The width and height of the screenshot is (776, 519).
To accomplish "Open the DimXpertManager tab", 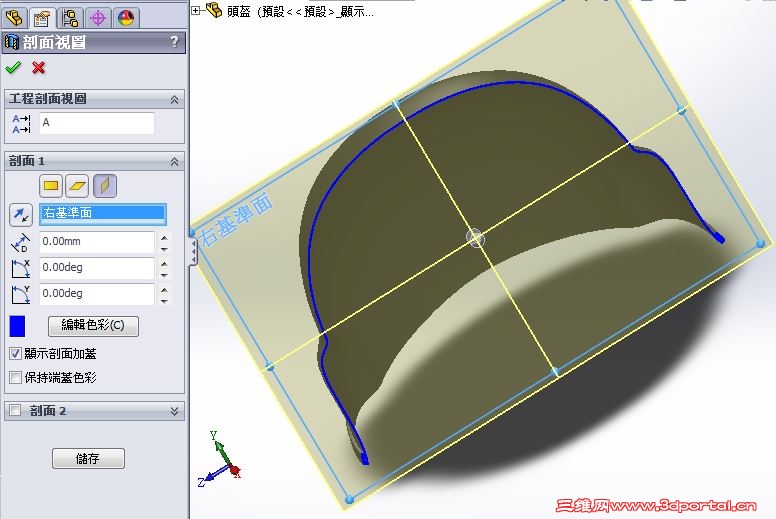I will 98,18.
